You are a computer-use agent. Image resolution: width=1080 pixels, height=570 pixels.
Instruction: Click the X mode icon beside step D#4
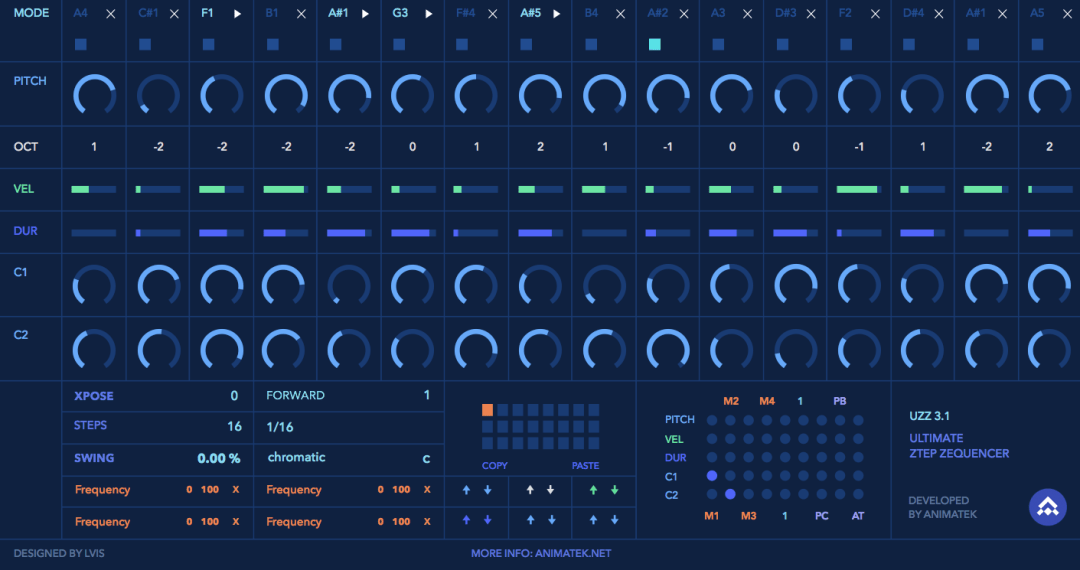939,14
